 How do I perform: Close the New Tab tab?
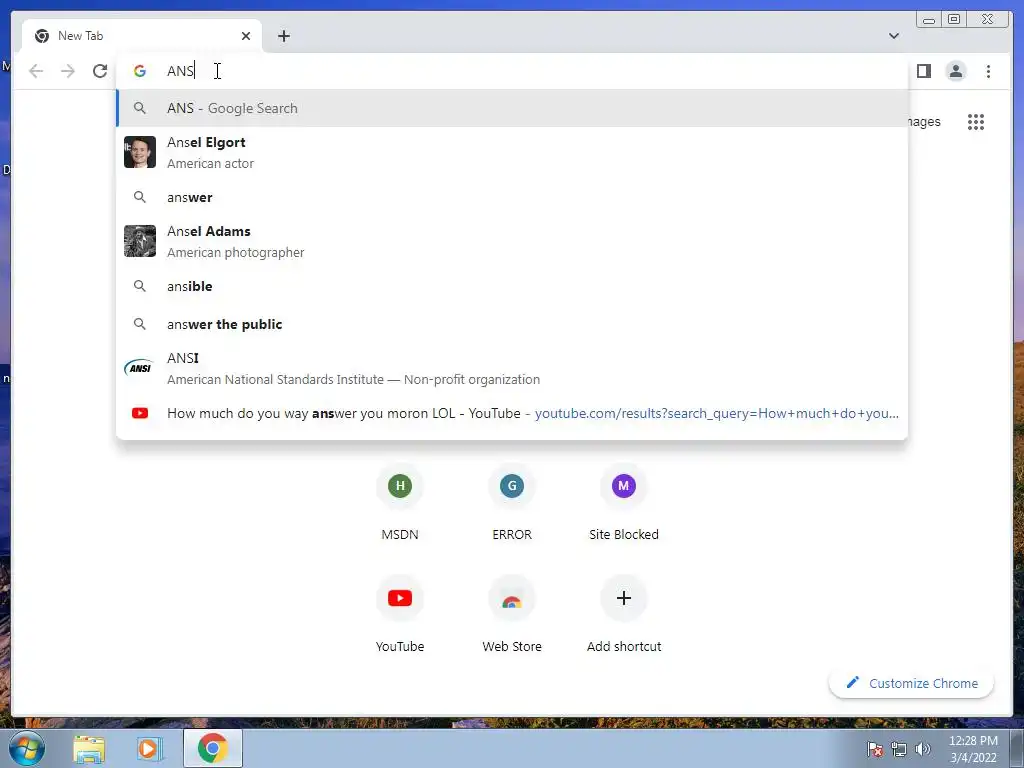click(x=246, y=36)
